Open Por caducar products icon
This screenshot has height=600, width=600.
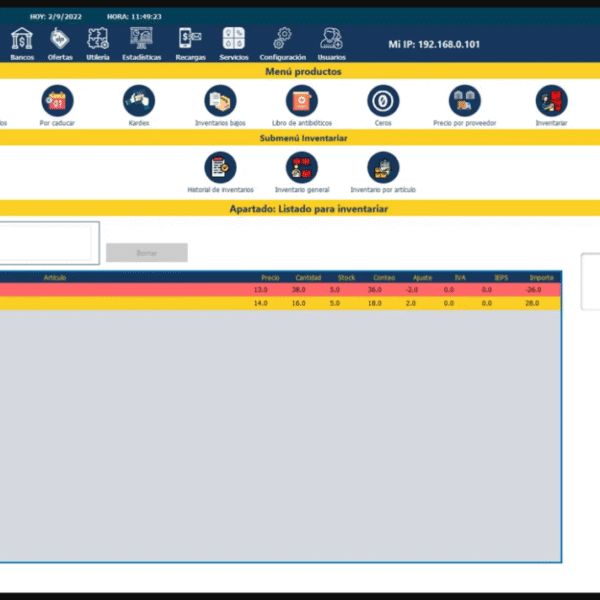58,101
